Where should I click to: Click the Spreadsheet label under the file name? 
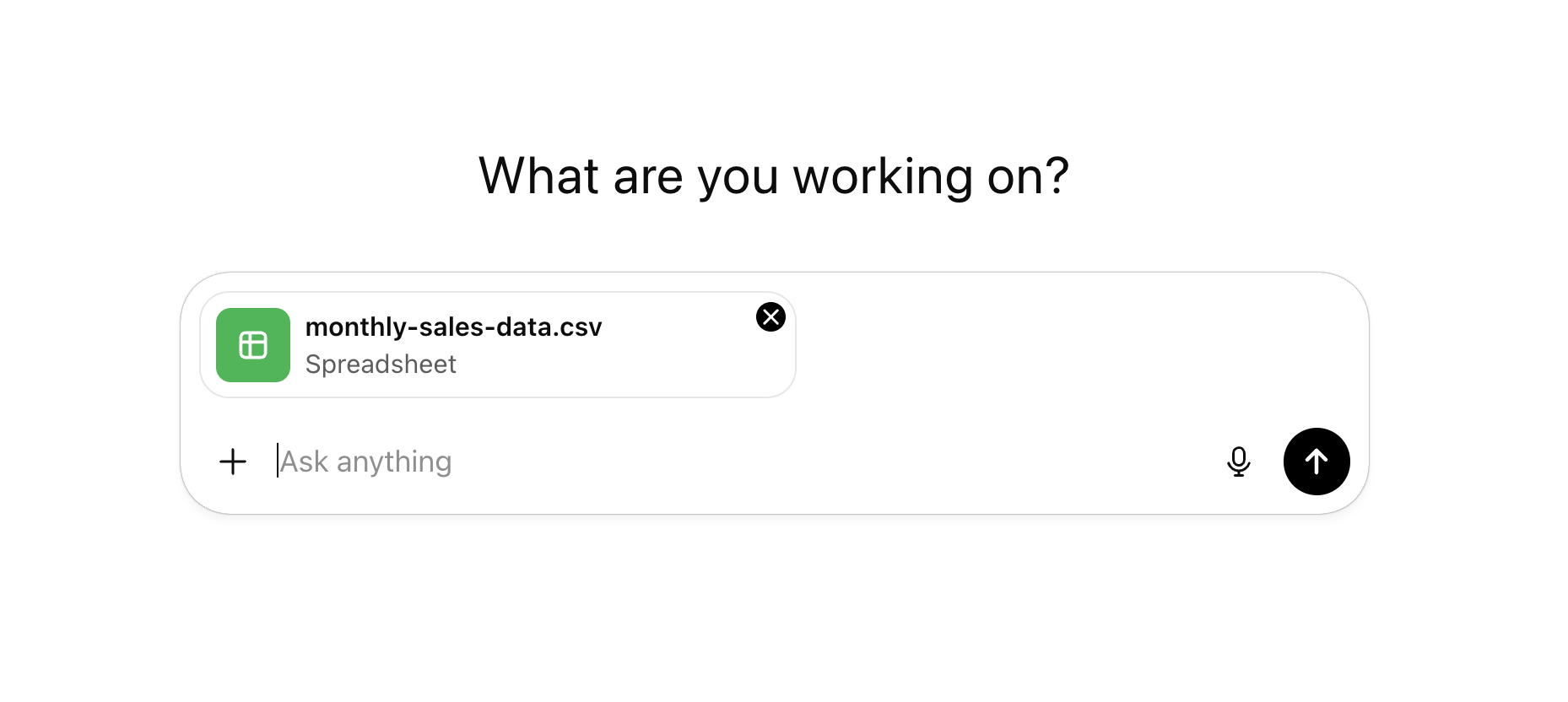point(381,364)
